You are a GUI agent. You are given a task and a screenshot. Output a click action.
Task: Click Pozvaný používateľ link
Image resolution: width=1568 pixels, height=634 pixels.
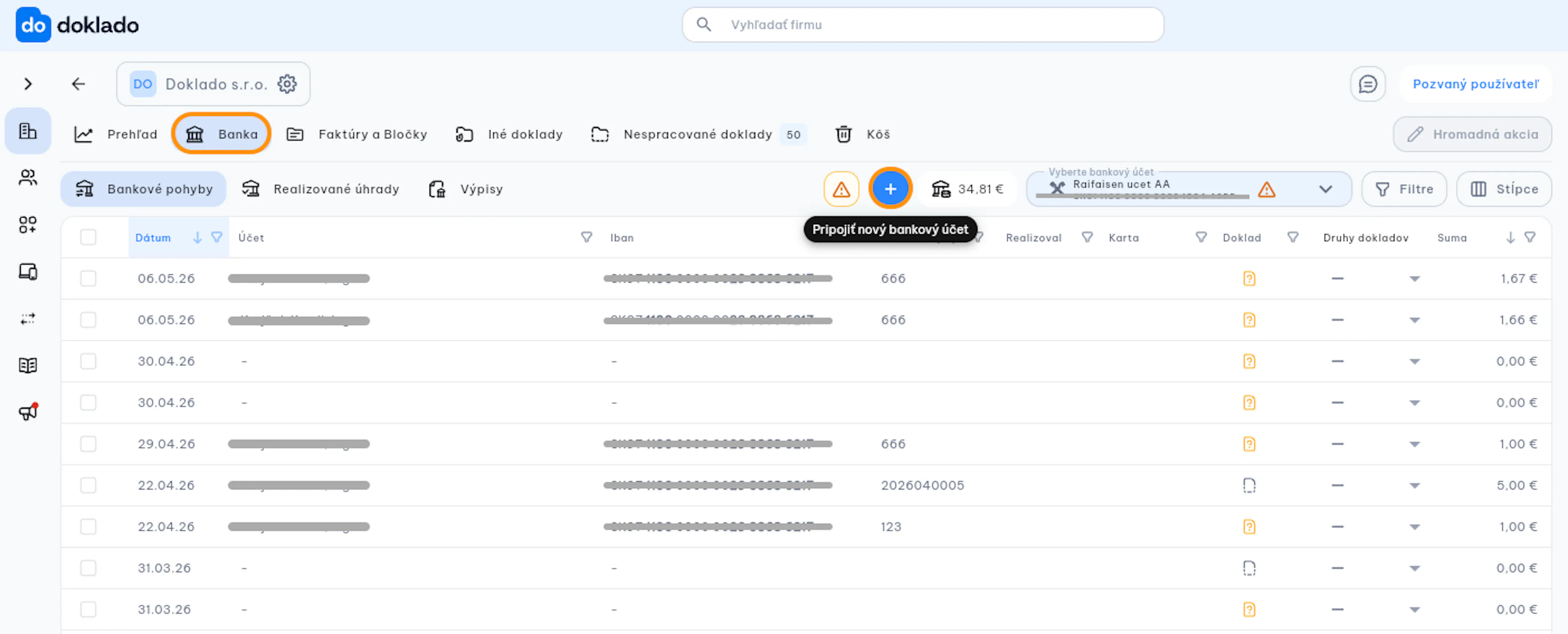tap(1475, 84)
